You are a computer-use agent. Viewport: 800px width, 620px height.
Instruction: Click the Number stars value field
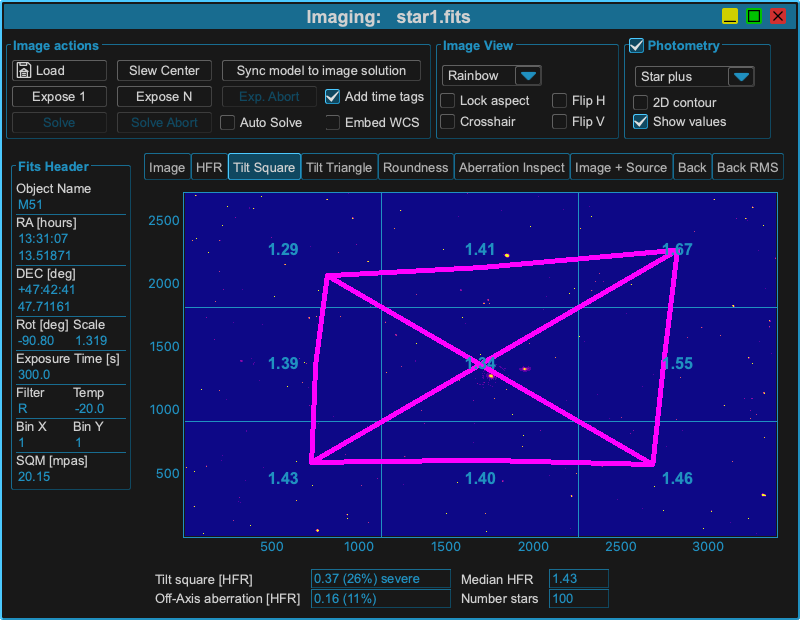tap(579, 599)
